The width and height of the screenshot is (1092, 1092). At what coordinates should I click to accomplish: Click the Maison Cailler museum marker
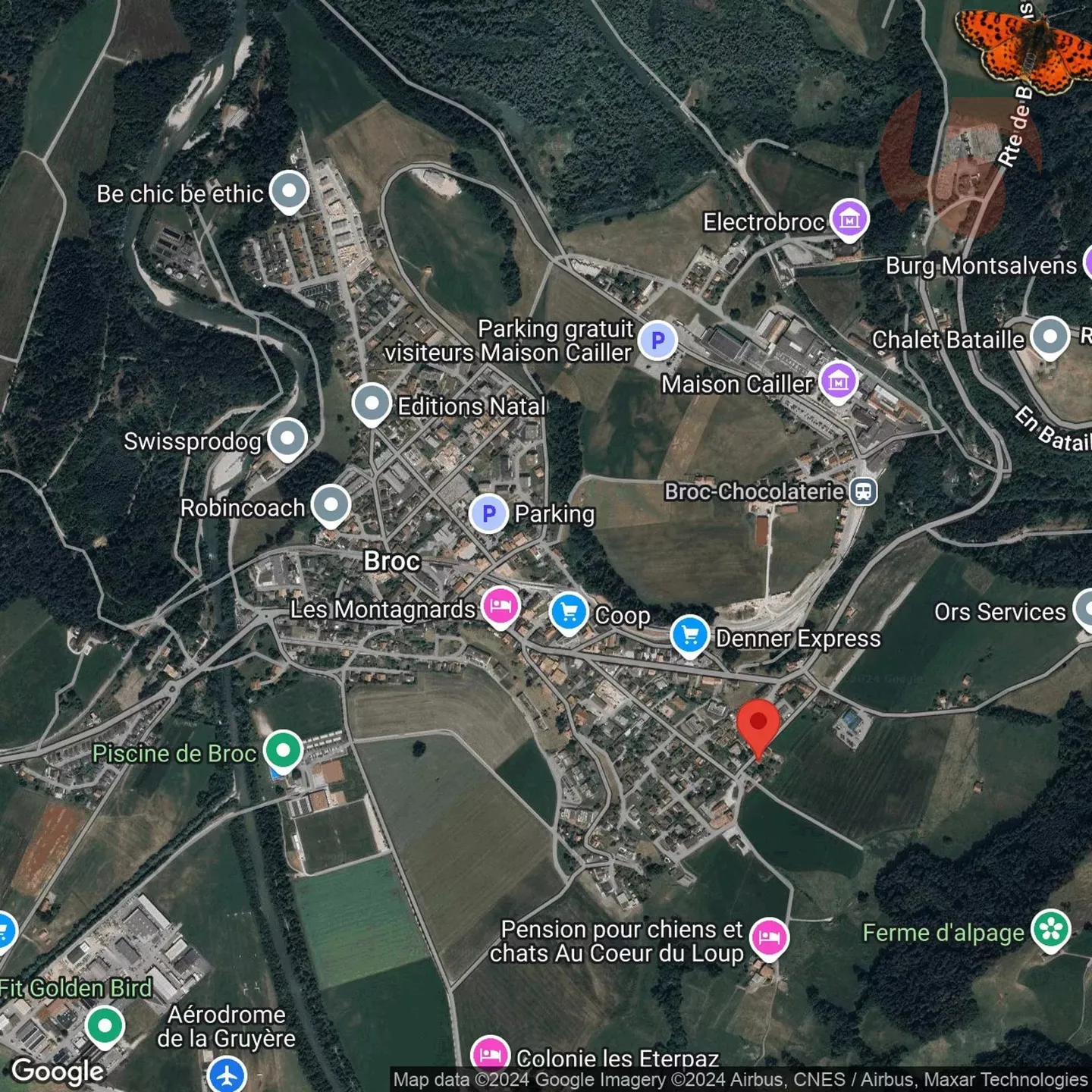click(x=838, y=382)
